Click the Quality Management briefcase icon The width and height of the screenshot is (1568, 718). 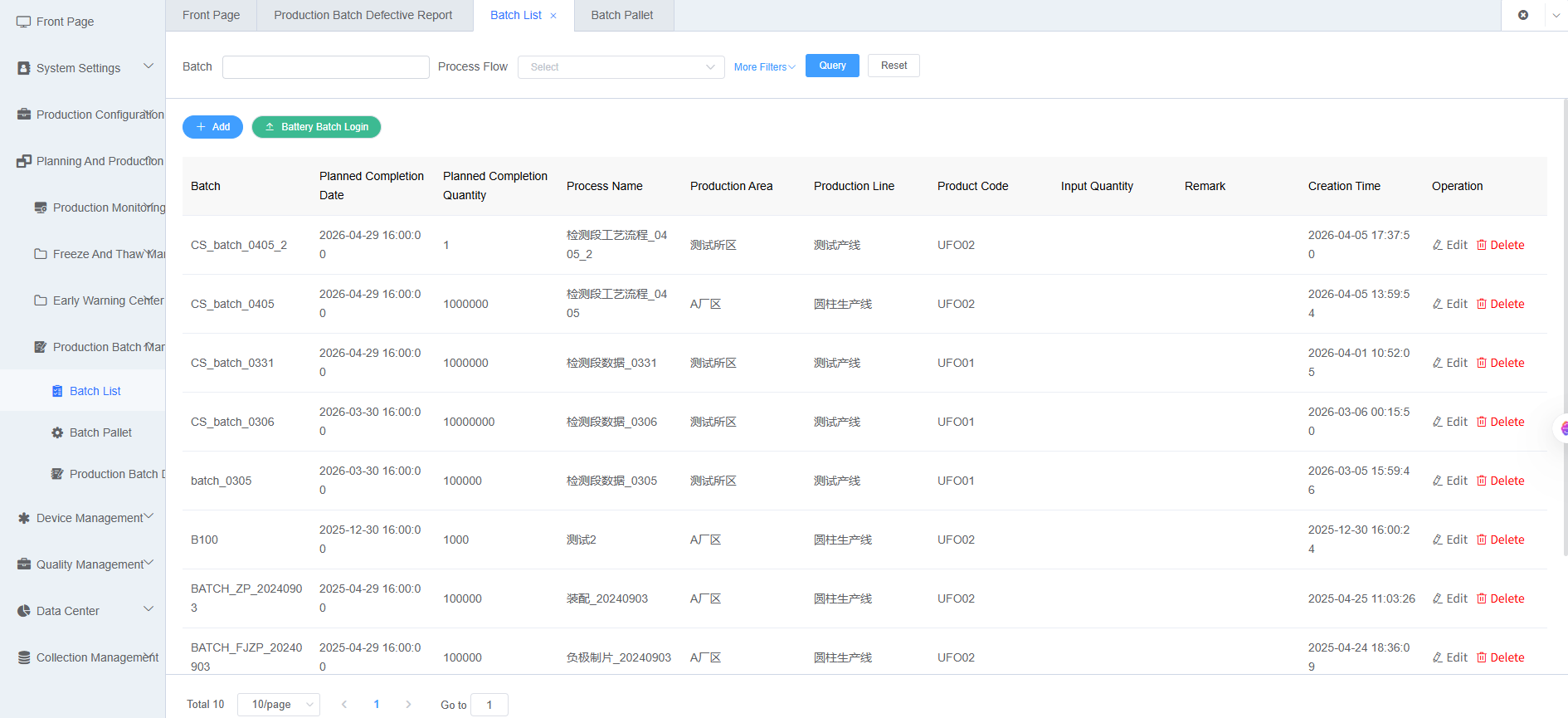pyautogui.click(x=23, y=564)
